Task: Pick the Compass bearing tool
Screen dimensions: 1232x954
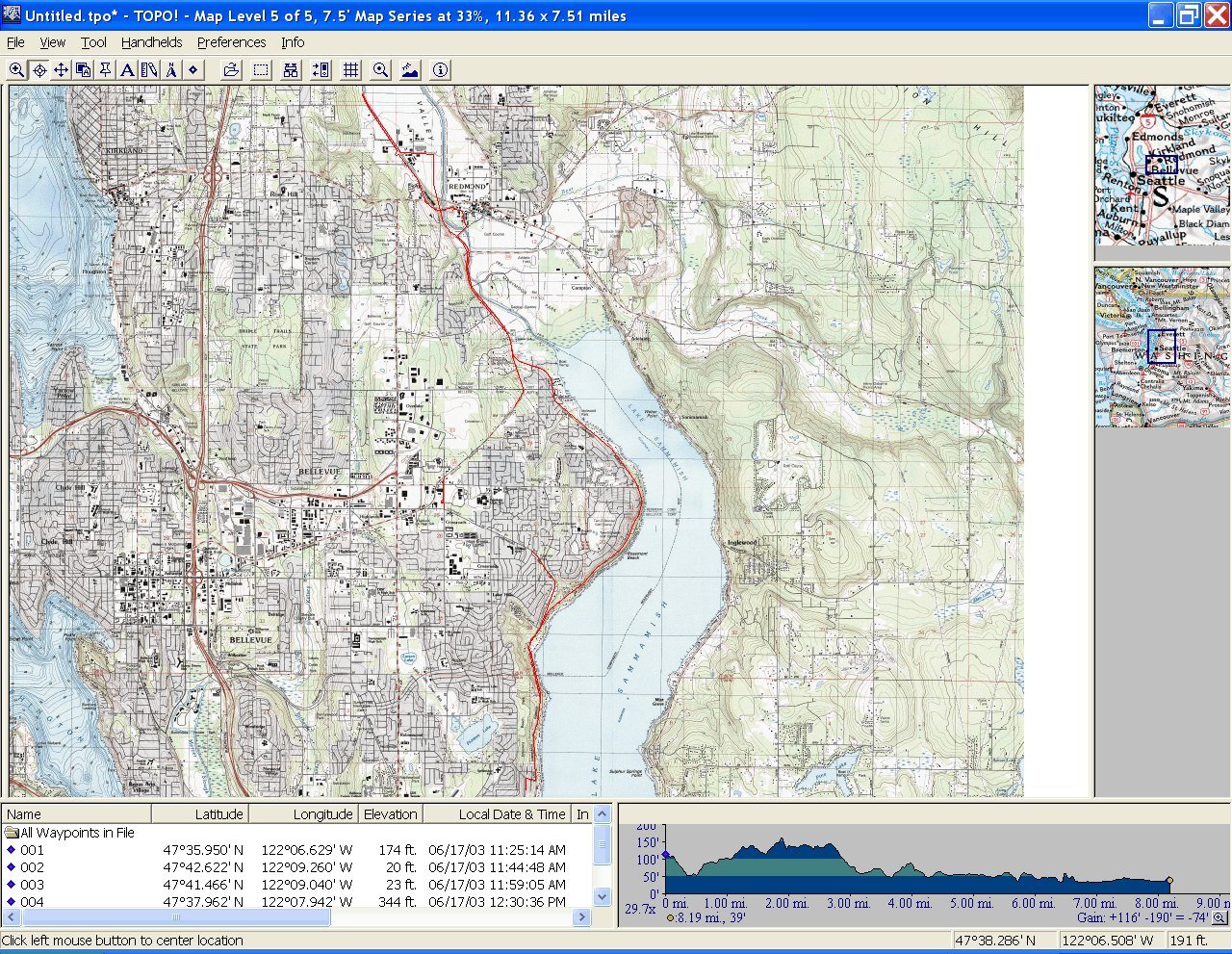Action: (x=171, y=70)
